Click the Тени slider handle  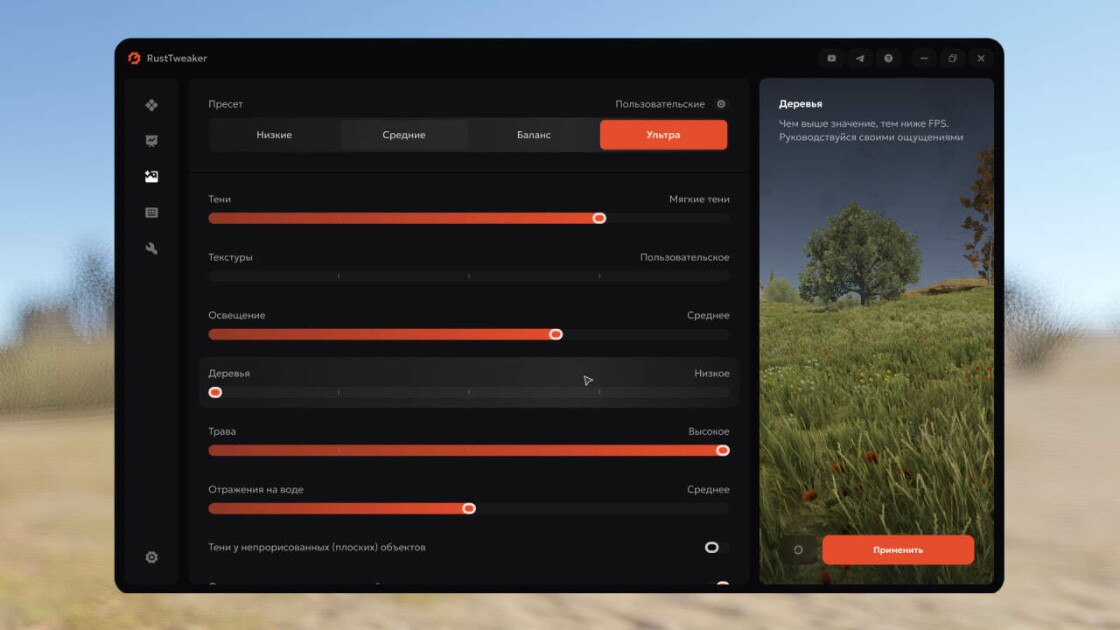click(x=599, y=218)
